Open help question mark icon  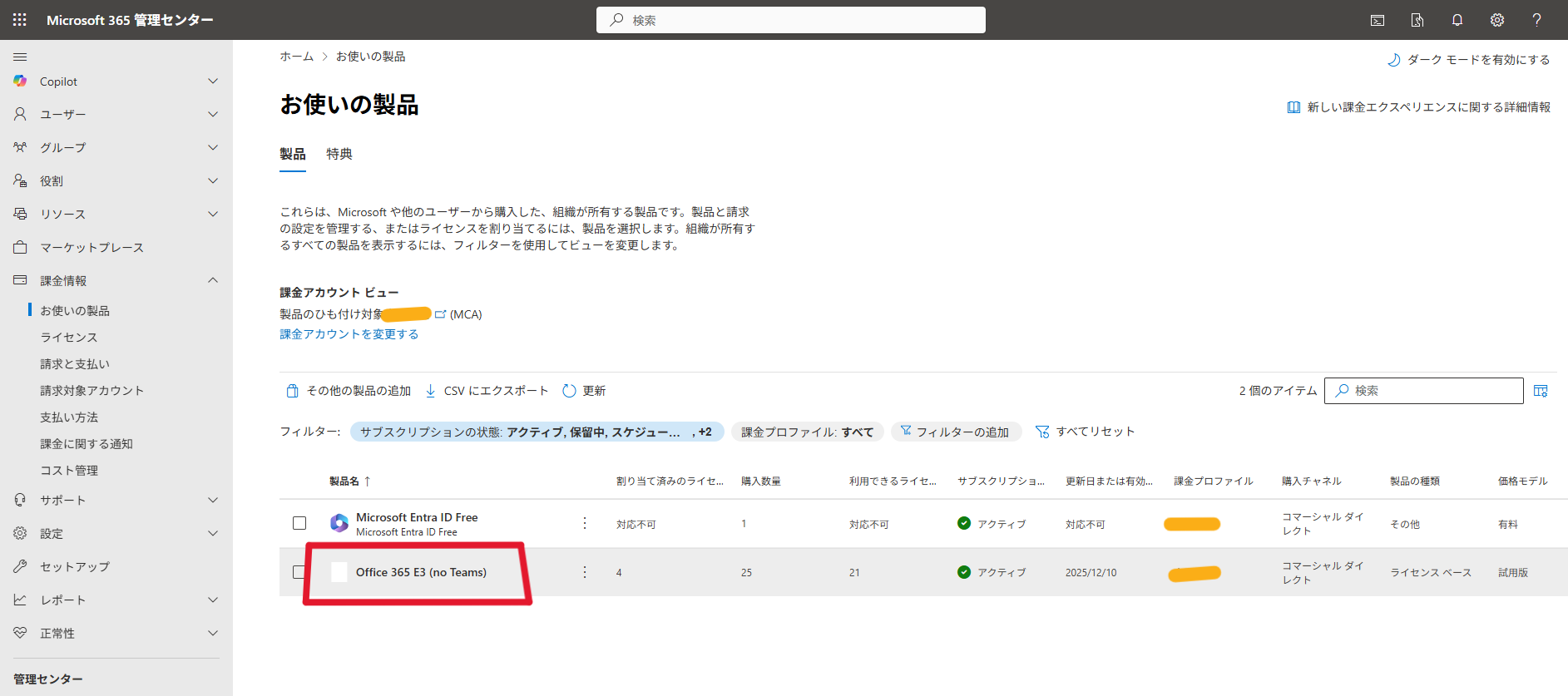[1537, 20]
